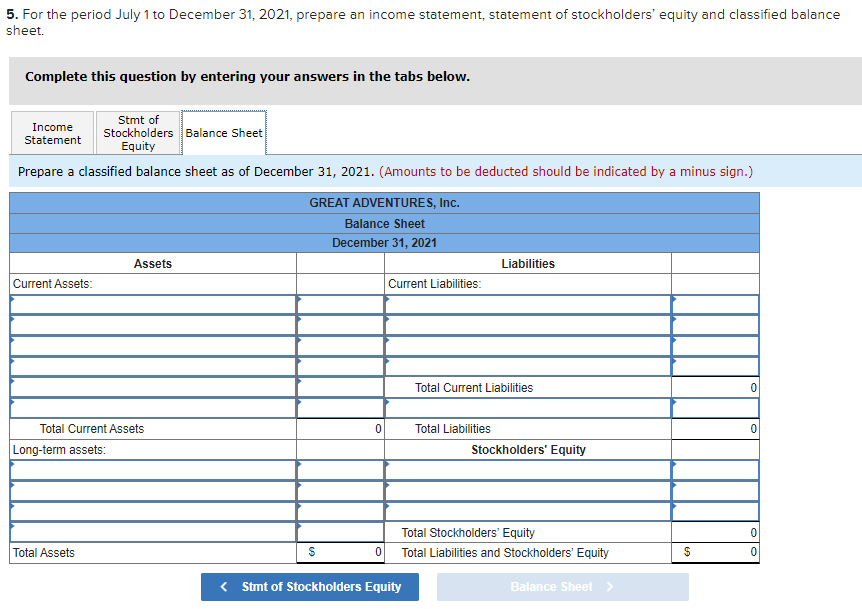
Task: Click sixth Current Assets amount field
Action: click(x=340, y=408)
